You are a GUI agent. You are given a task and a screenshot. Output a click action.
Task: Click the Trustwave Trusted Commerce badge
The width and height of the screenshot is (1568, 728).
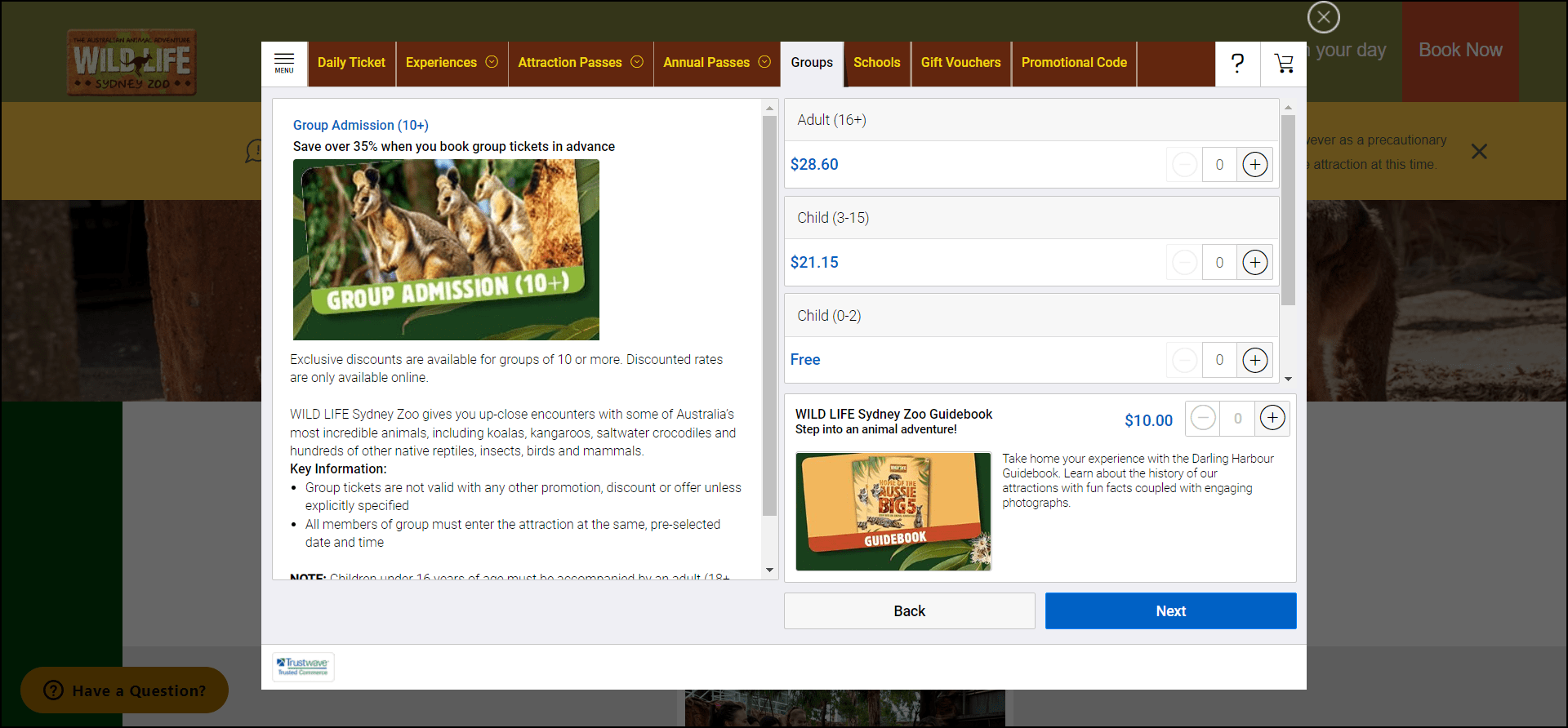coord(303,667)
